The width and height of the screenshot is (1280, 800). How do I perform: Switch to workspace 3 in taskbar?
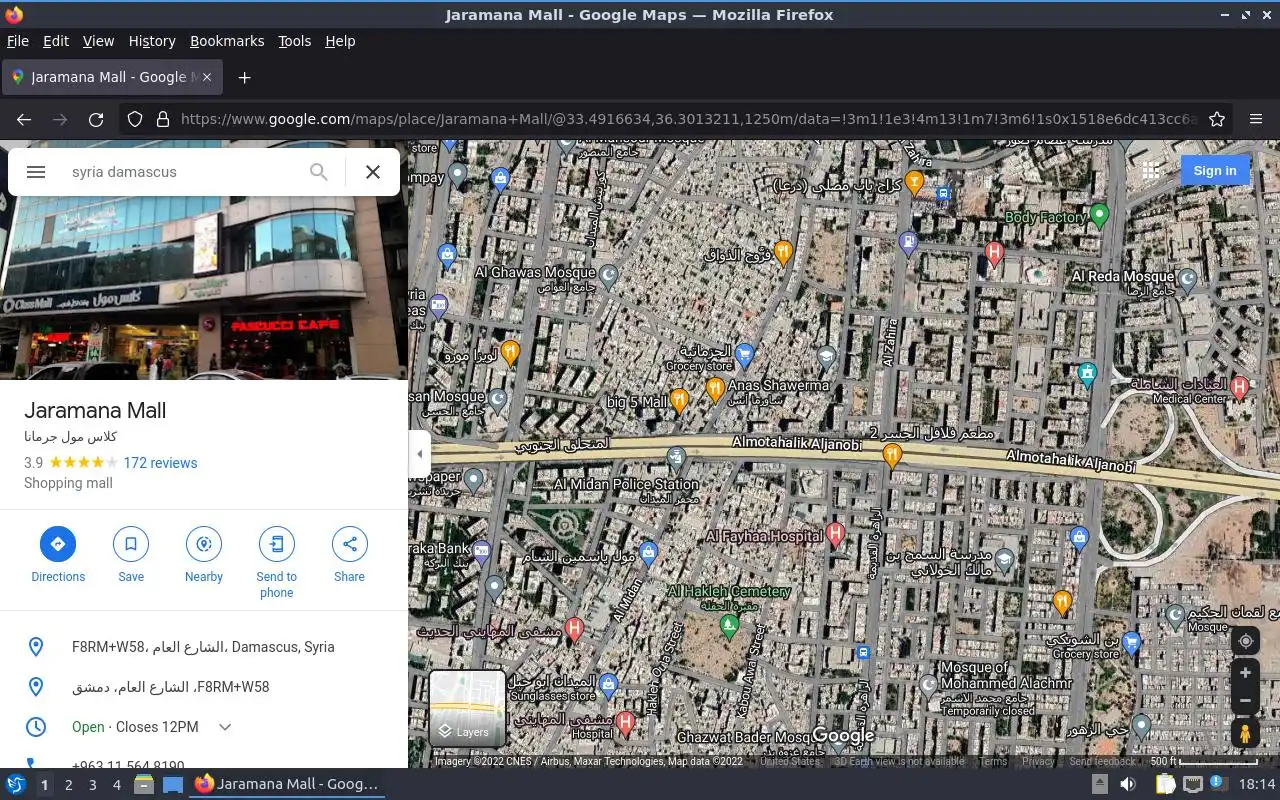(x=92, y=785)
